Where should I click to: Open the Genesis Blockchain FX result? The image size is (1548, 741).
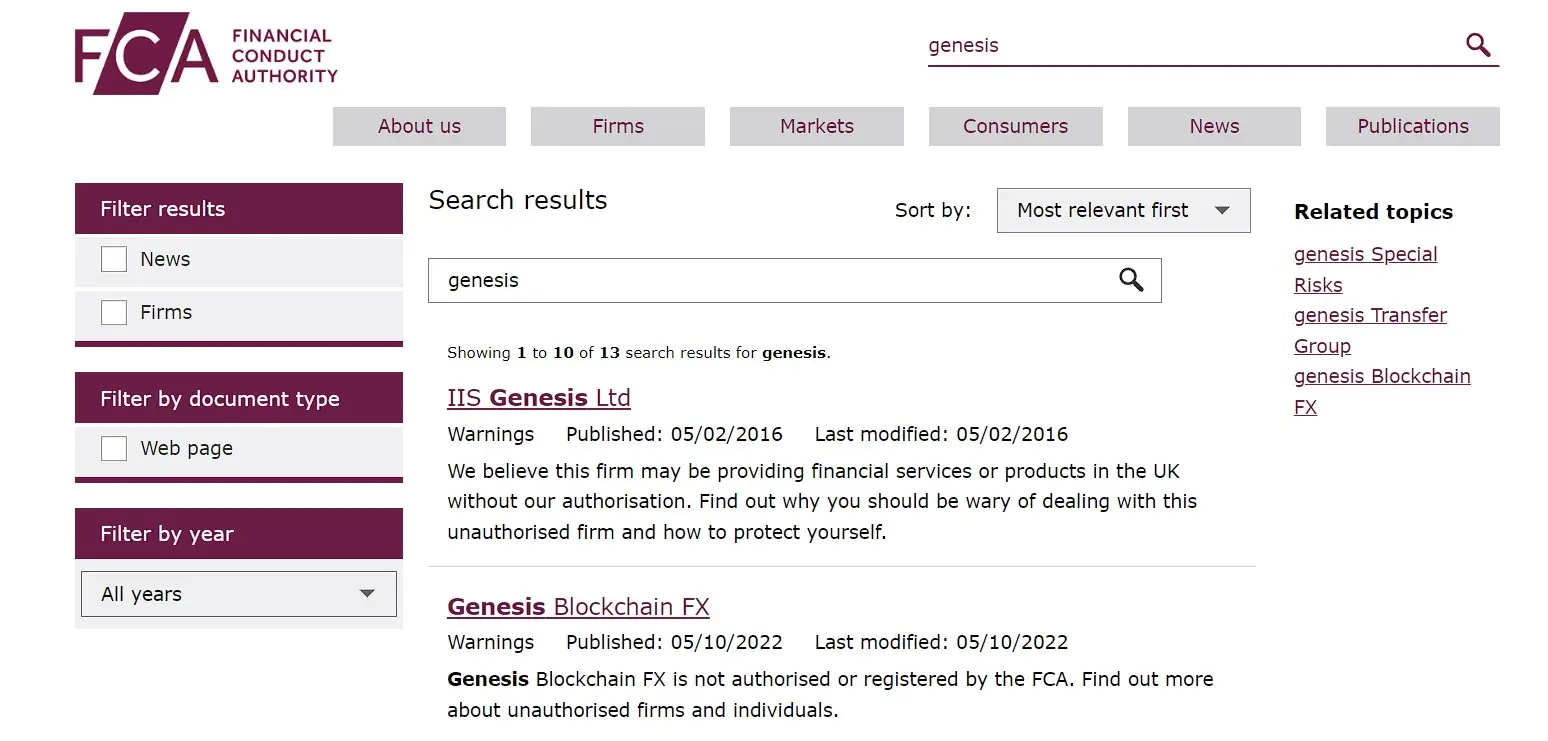578,606
